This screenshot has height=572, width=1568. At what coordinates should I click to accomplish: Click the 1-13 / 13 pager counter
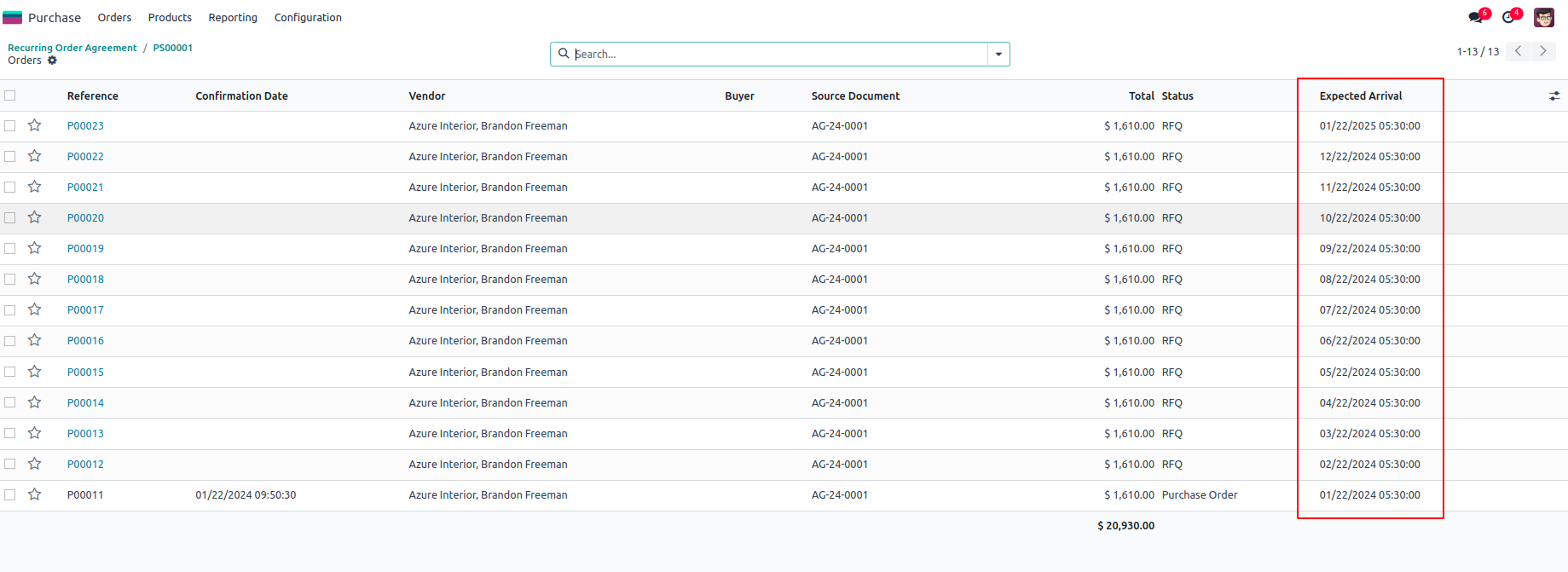pos(1478,51)
